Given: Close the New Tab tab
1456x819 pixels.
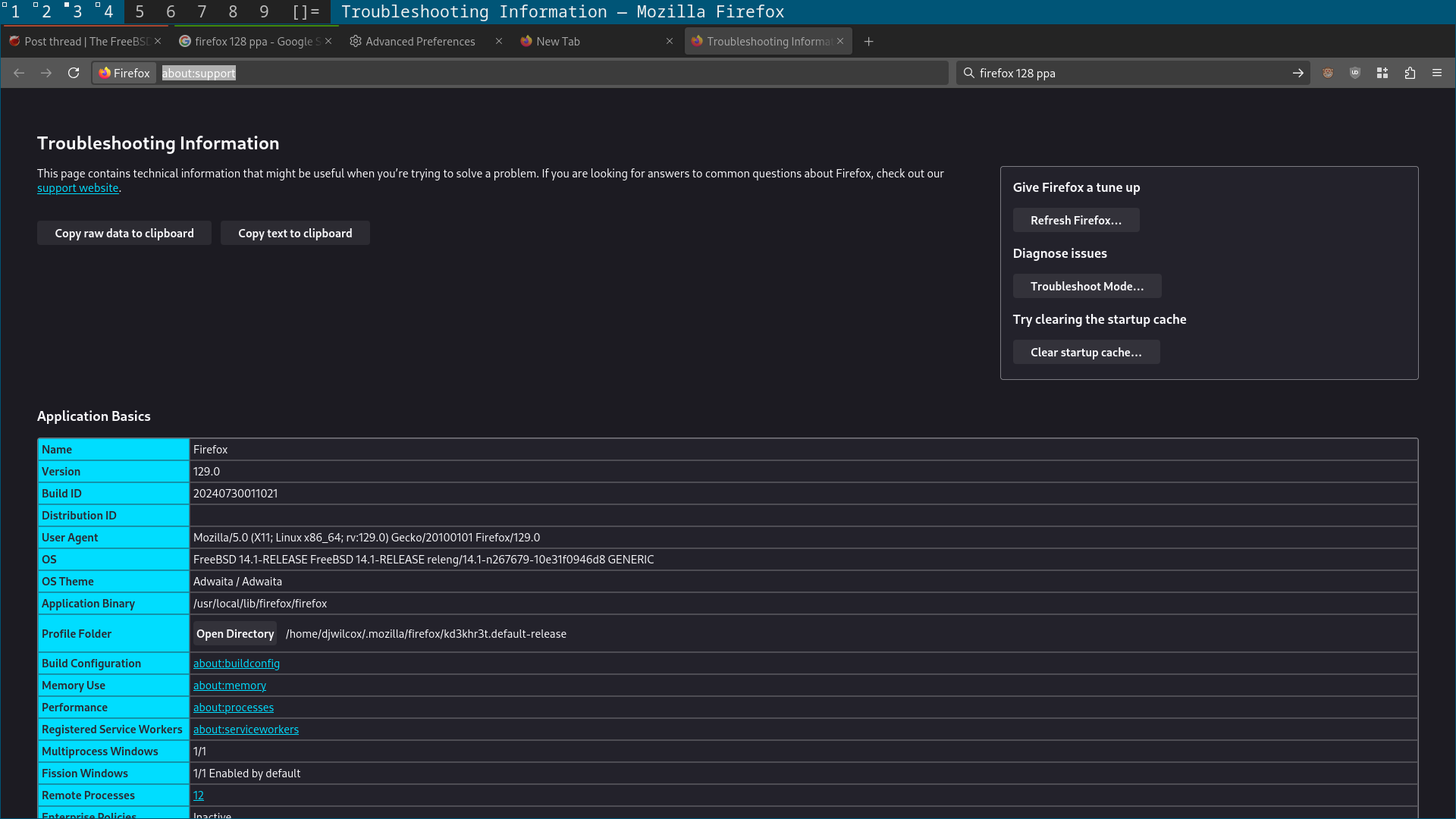Looking at the screenshot, I should tap(670, 41).
